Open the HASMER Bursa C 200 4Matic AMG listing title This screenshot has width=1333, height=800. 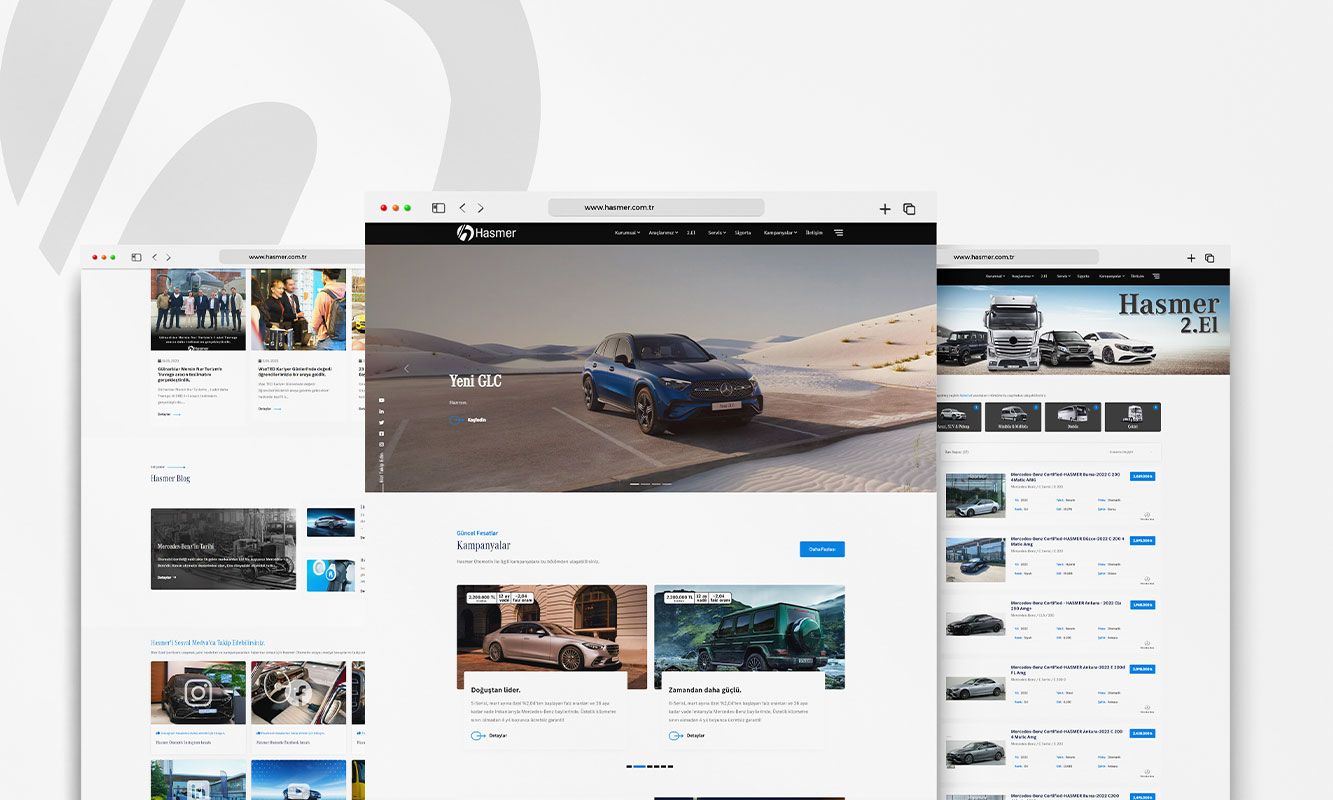1066,476
